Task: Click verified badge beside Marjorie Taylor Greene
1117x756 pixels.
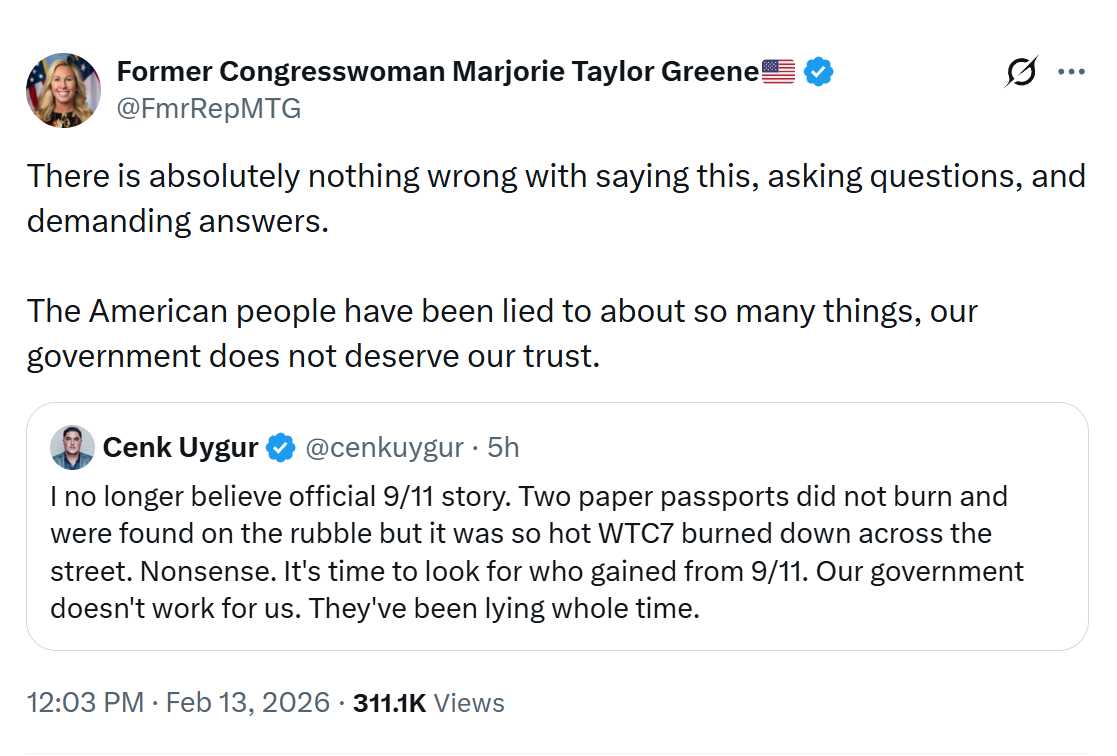Action: [x=819, y=72]
